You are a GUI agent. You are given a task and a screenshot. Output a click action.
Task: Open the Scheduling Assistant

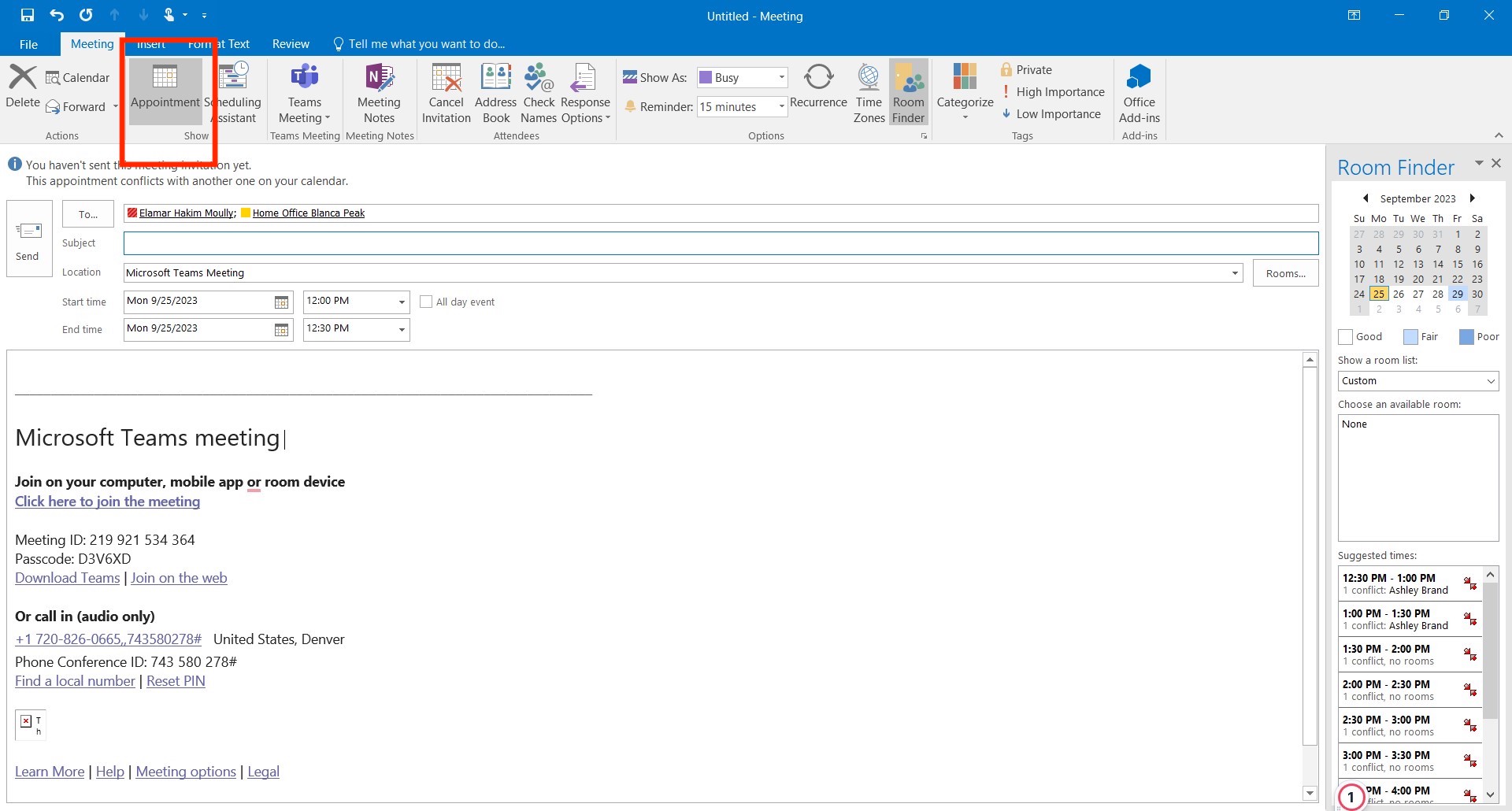click(x=234, y=93)
